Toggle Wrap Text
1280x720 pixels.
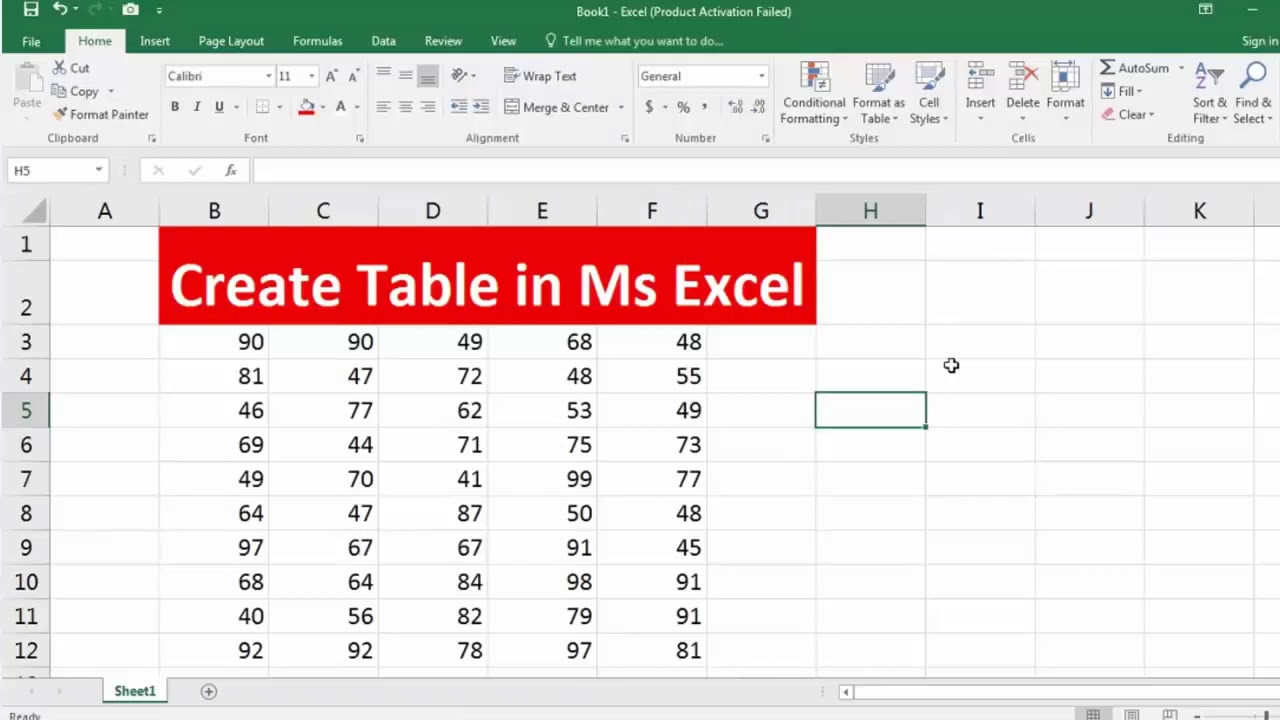click(x=540, y=76)
